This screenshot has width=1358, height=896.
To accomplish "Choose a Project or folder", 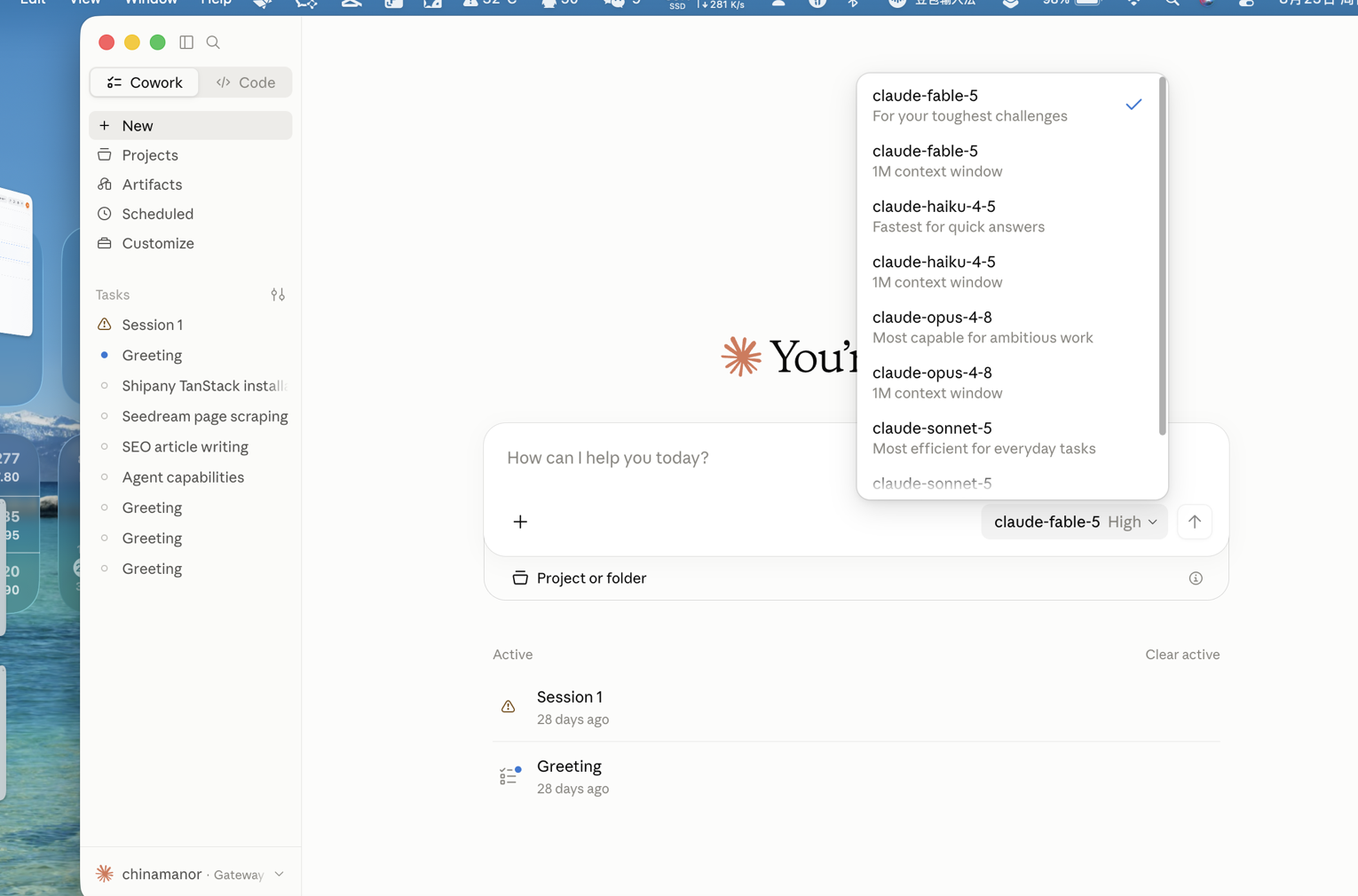I will point(580,578).
